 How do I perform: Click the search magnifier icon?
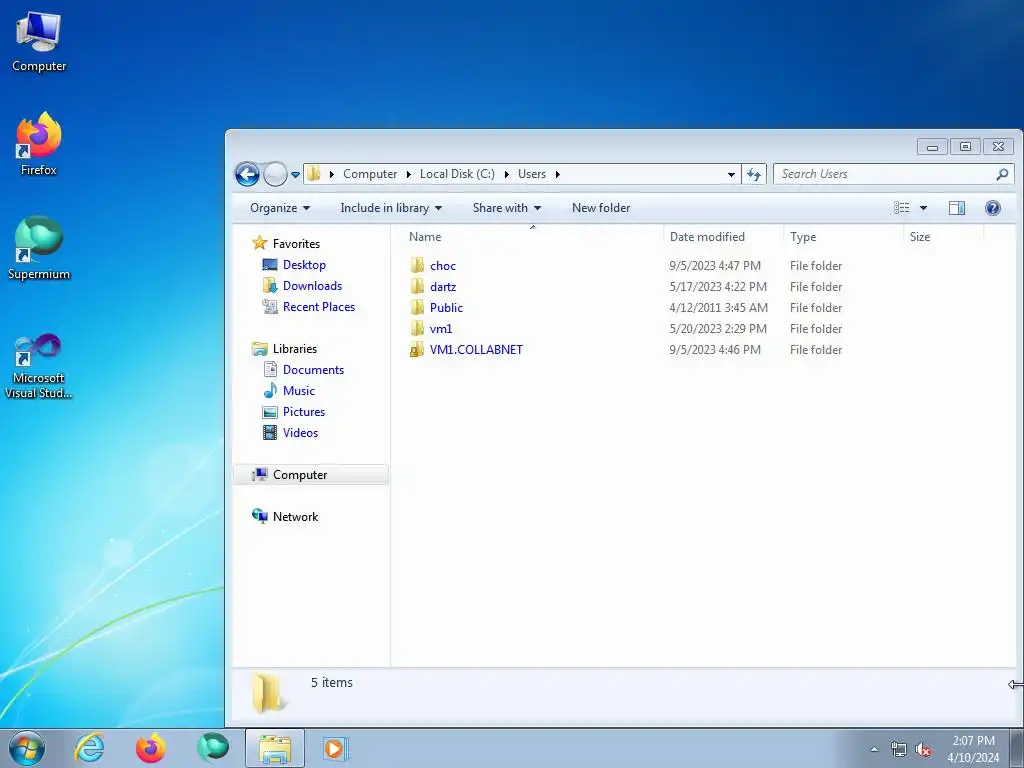point(1002,174)
